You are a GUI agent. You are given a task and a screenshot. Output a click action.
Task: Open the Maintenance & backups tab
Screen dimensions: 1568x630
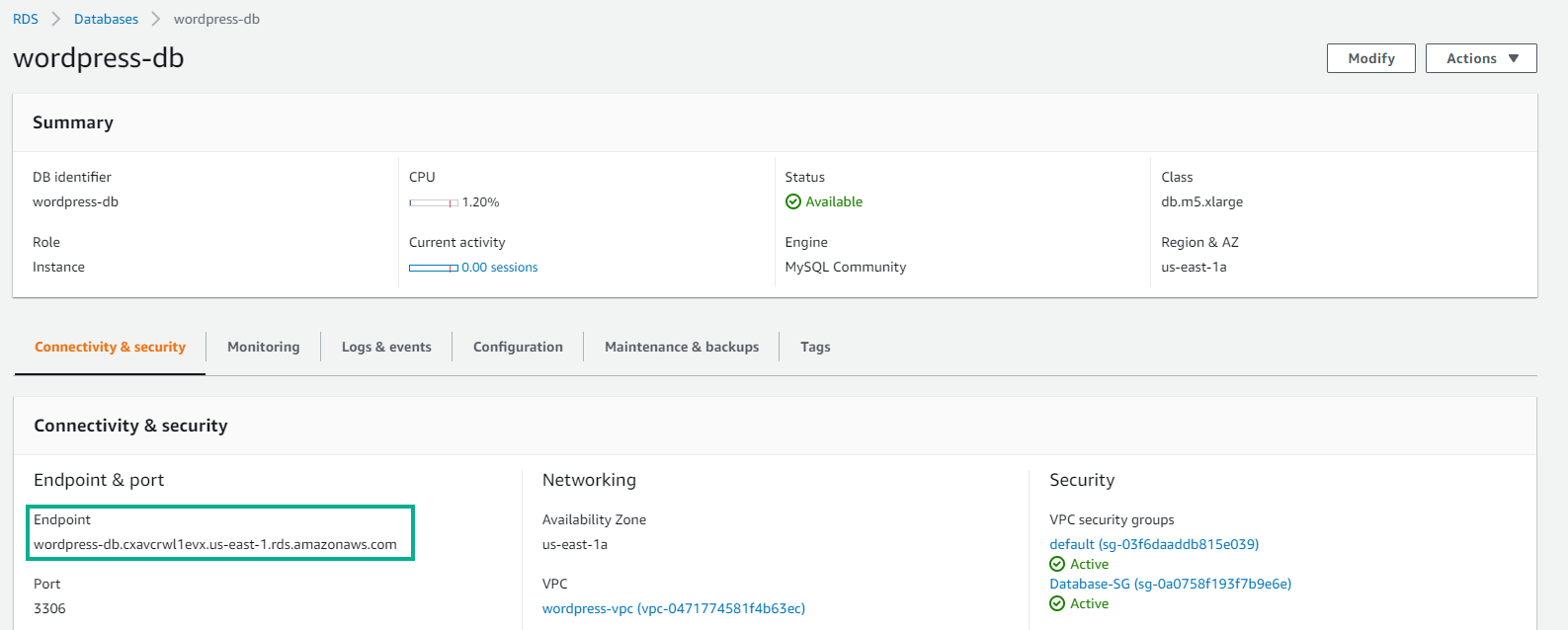point(682,347)
